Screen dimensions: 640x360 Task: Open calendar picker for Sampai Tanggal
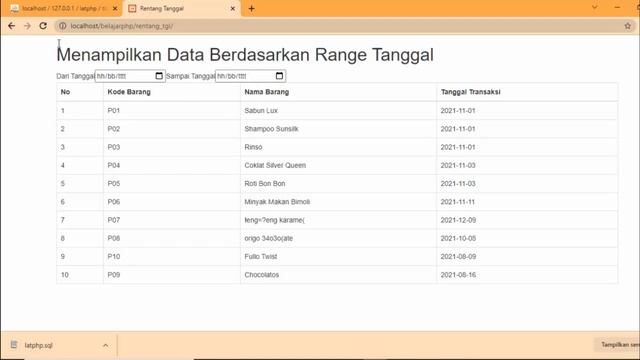pos(279,76)
